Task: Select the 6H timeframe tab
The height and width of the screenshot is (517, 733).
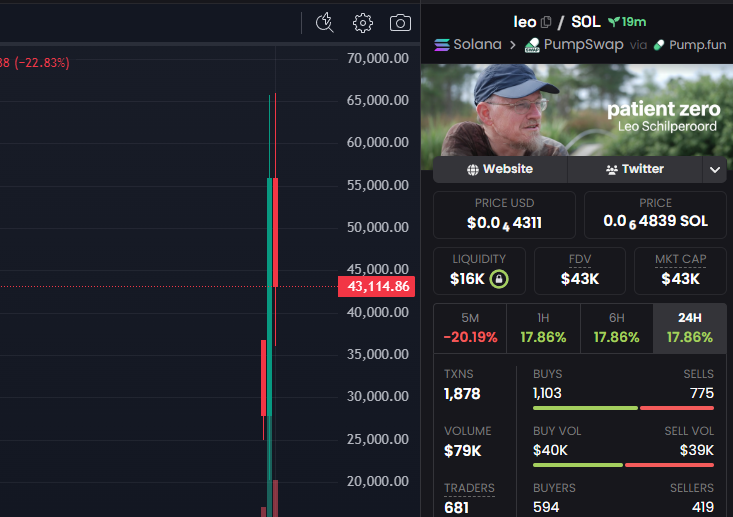Action: coord(617,328)
